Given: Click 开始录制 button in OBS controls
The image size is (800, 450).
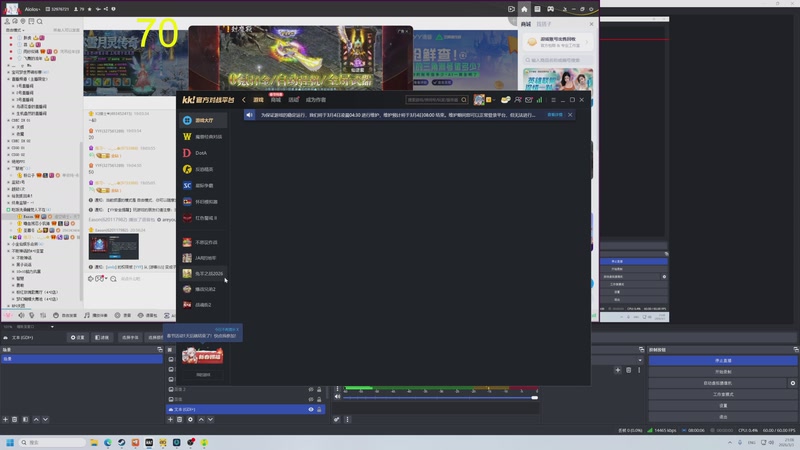Looking at the screenshot, I should [723, 372].
